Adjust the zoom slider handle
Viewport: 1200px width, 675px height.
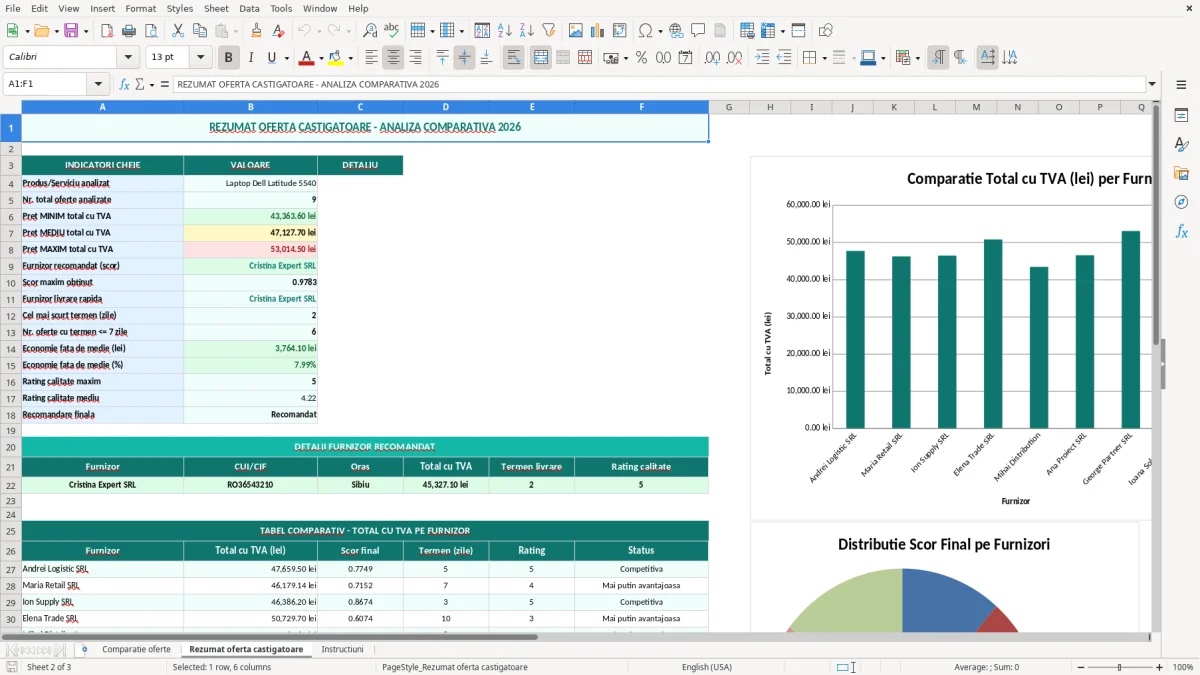pyautogui.click(x=1120, y=667)
